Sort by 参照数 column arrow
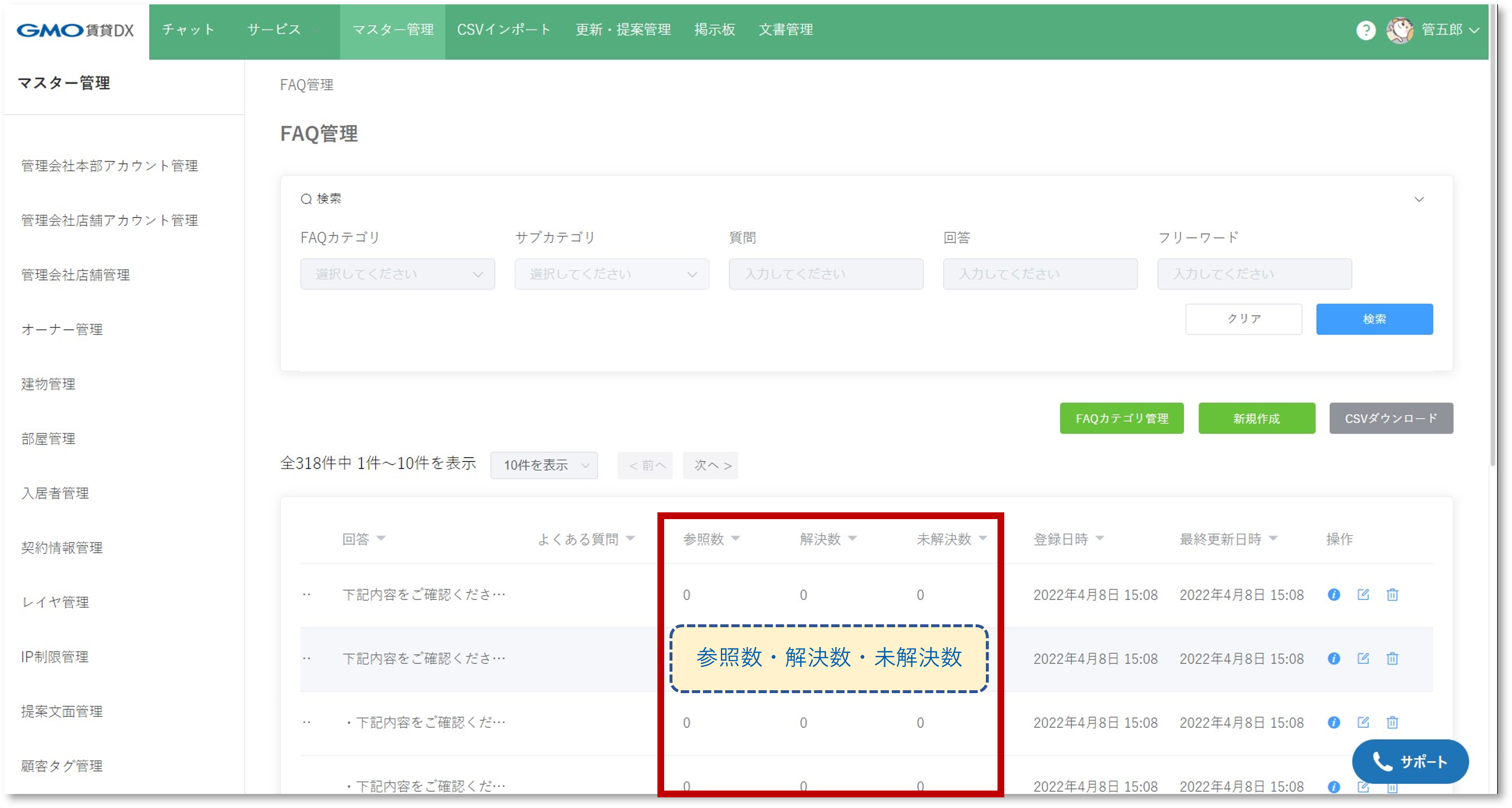This screenshot has height=808, width=1512. click(735, 539)
